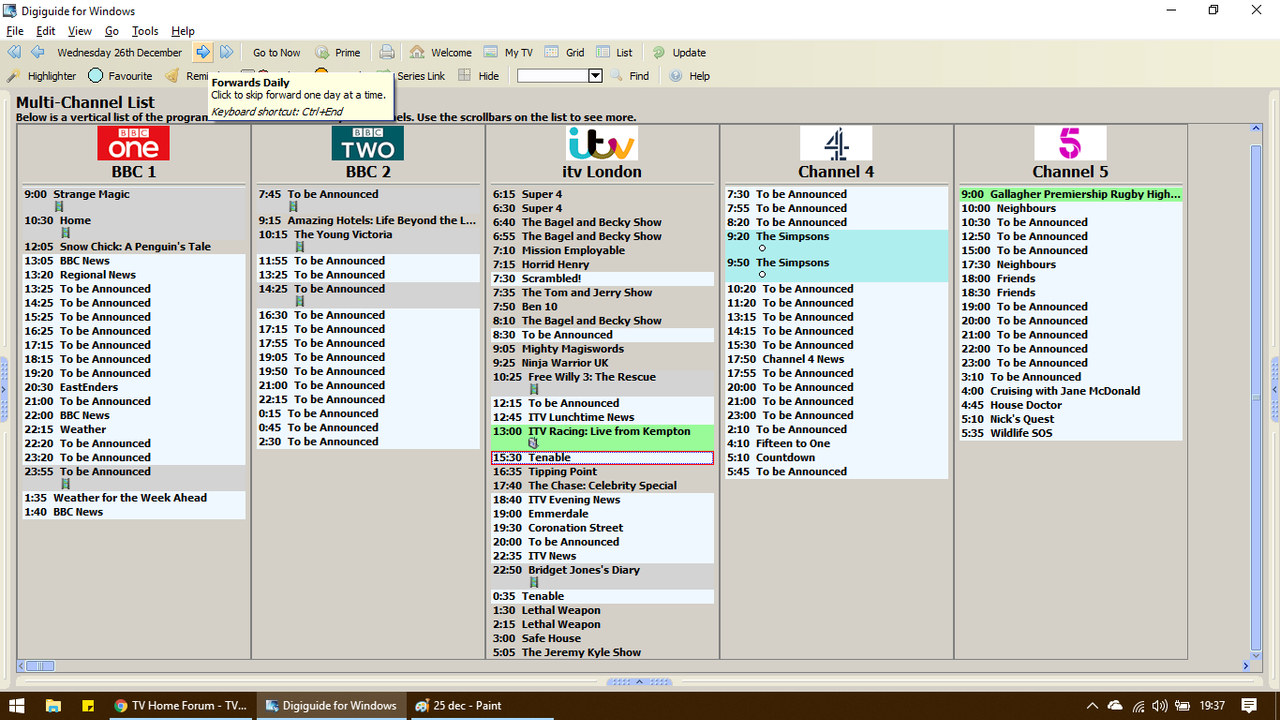Switch to Grid view
The image size is (1280, 720).
point(565,53)
